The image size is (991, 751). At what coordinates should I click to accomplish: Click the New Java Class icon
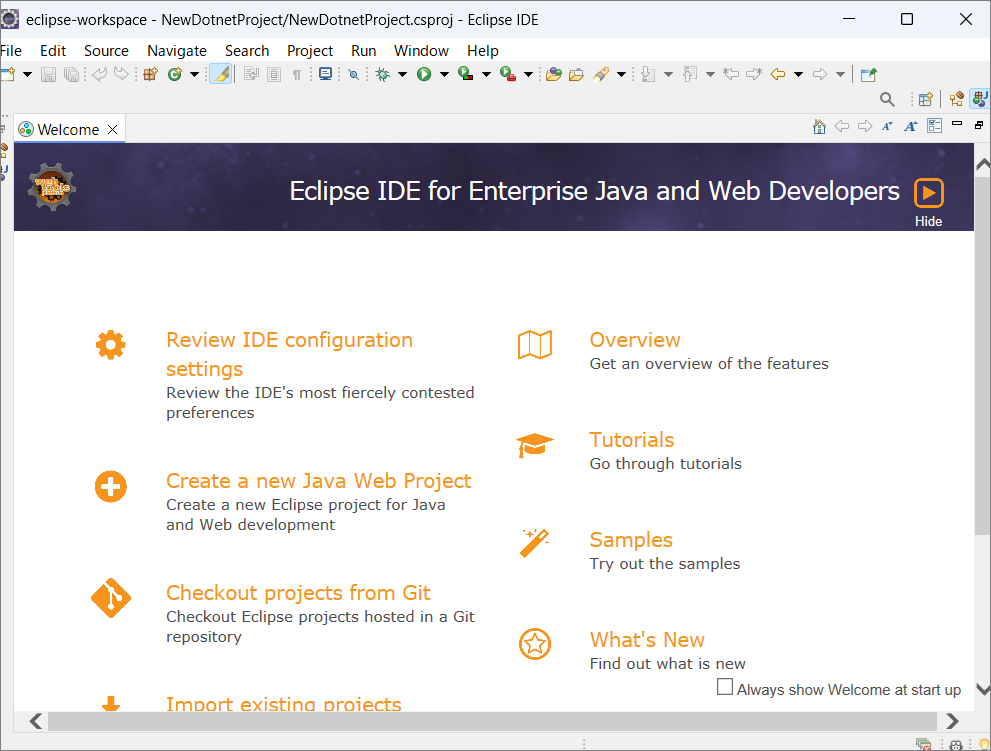click(x=174, y=75)
